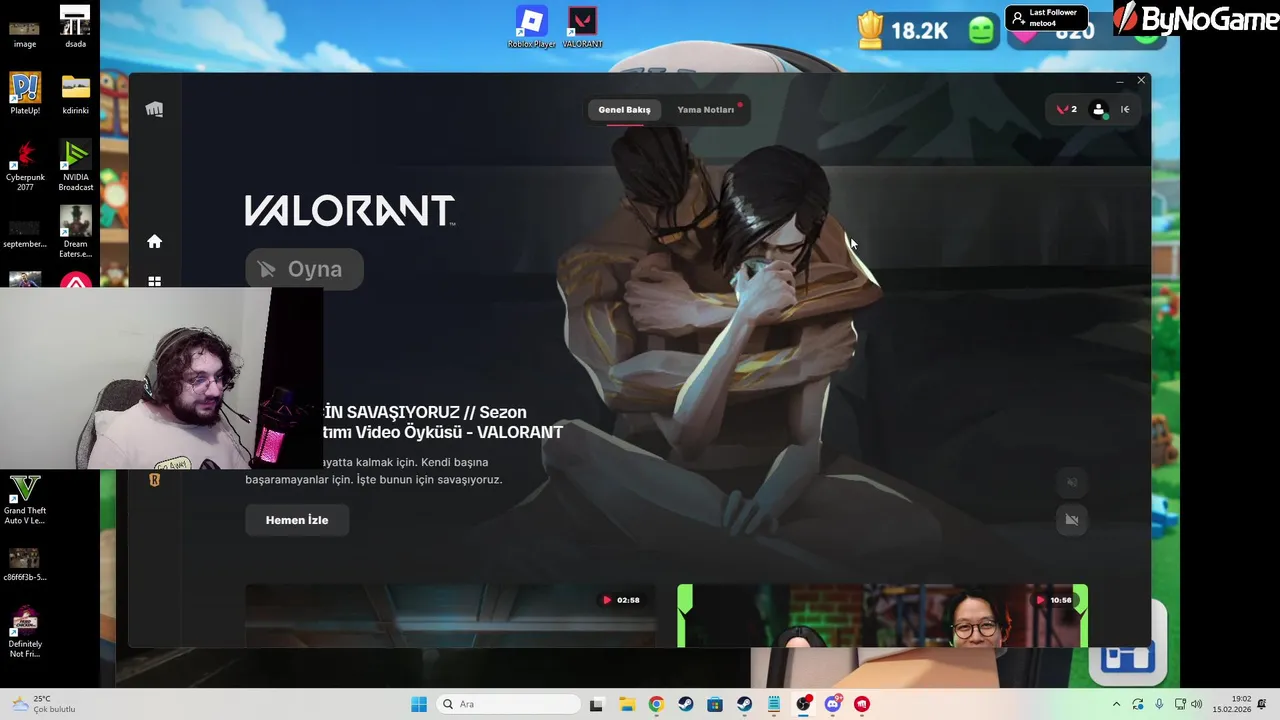Select the c86f6f3b desktop file
Screen dimensions: 1280x720
25,564
